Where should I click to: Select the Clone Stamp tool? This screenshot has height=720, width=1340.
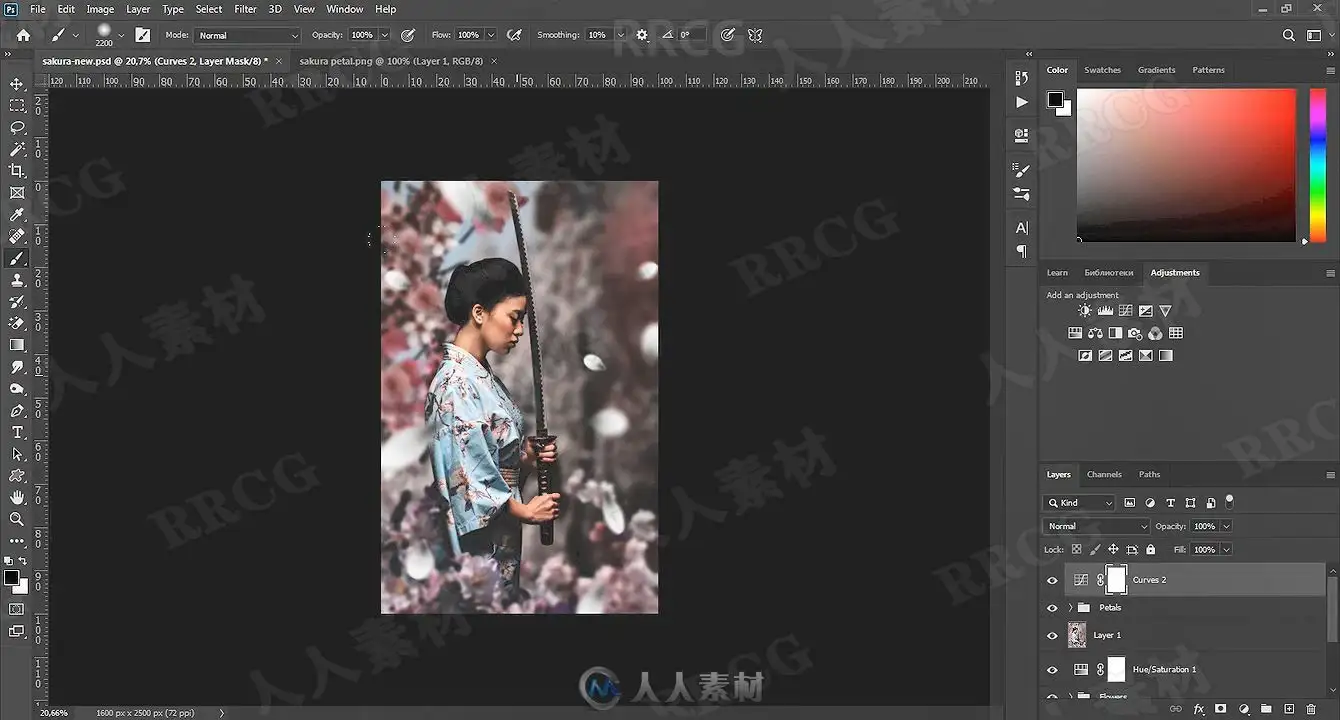(17, 280)
